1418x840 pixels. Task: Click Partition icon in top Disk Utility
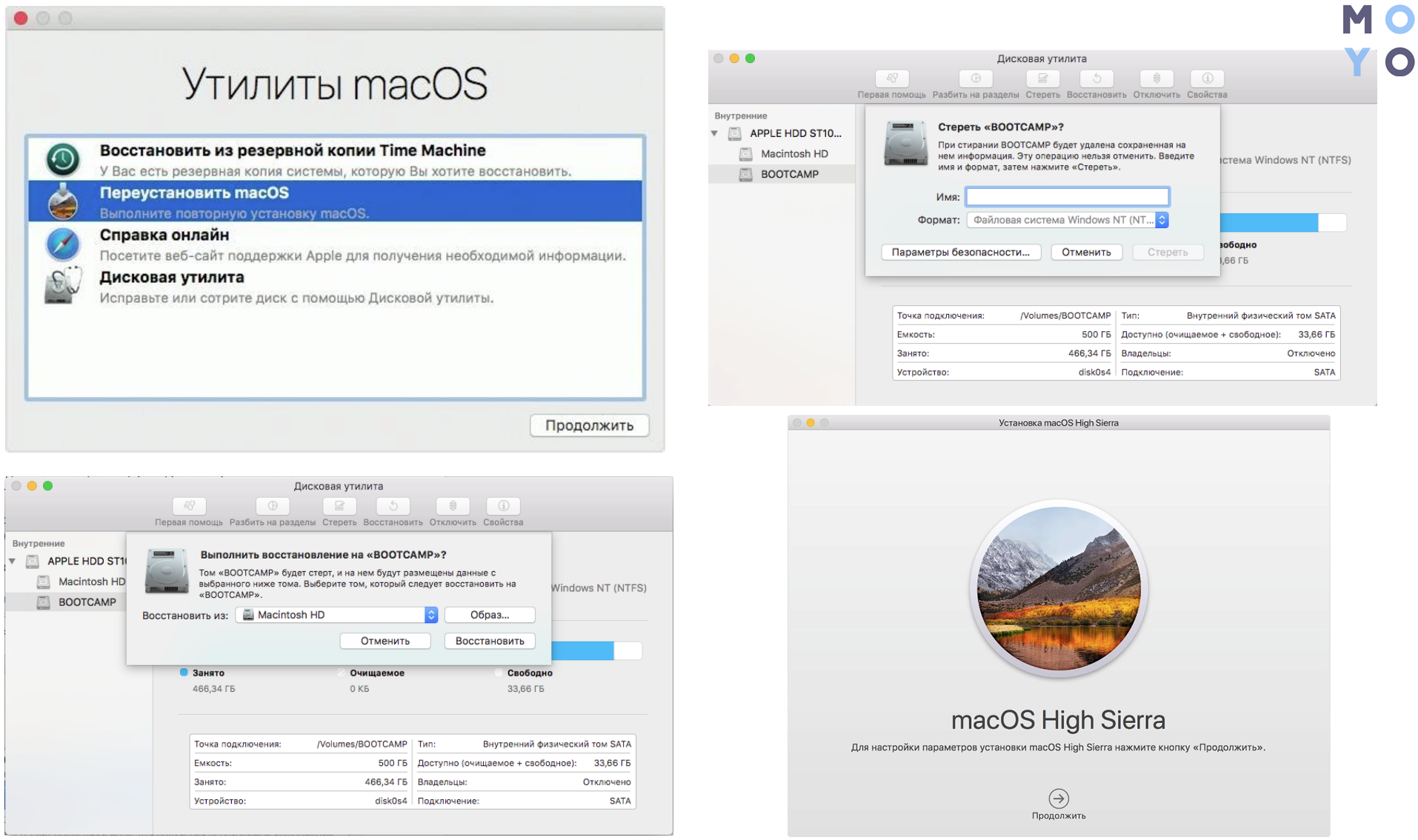pyautogui.click(x=976, y=79)
